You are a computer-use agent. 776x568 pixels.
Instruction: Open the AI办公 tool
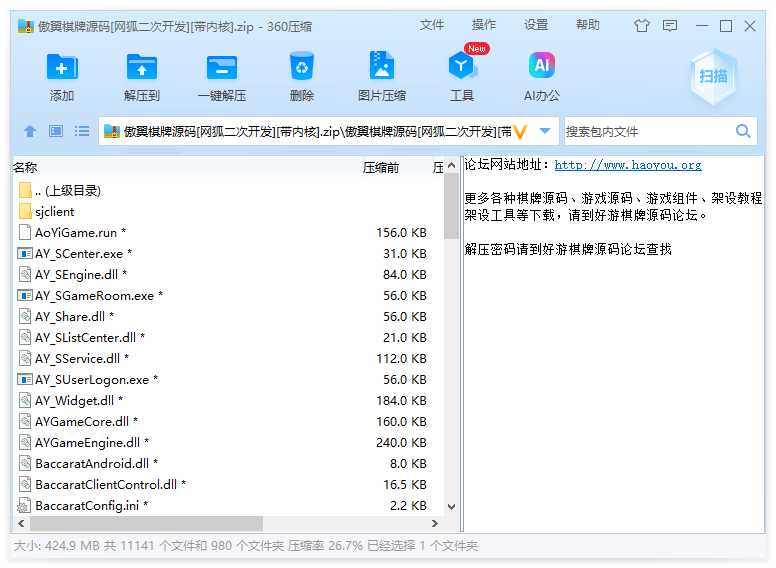(x=541, y=65)
